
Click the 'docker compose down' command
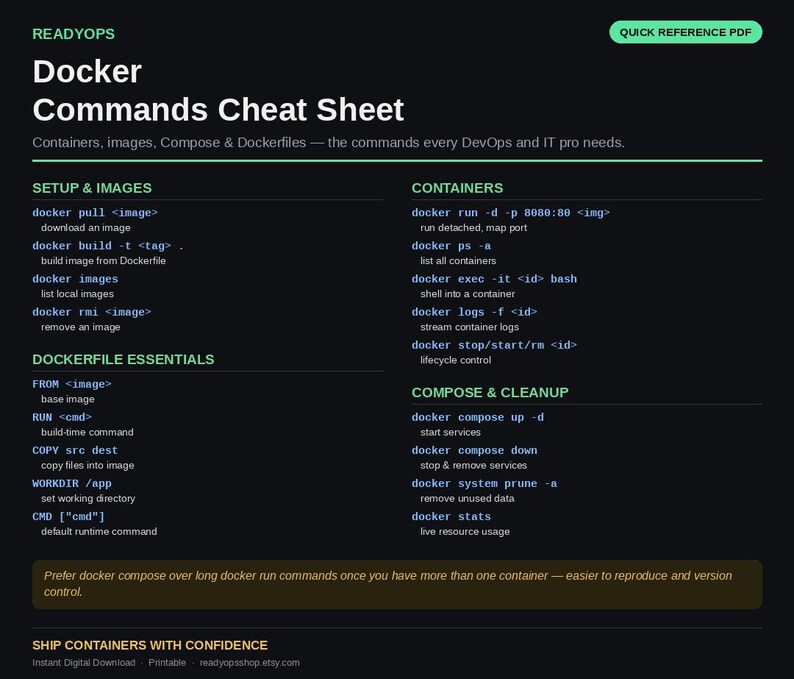(x=474, y=451)
